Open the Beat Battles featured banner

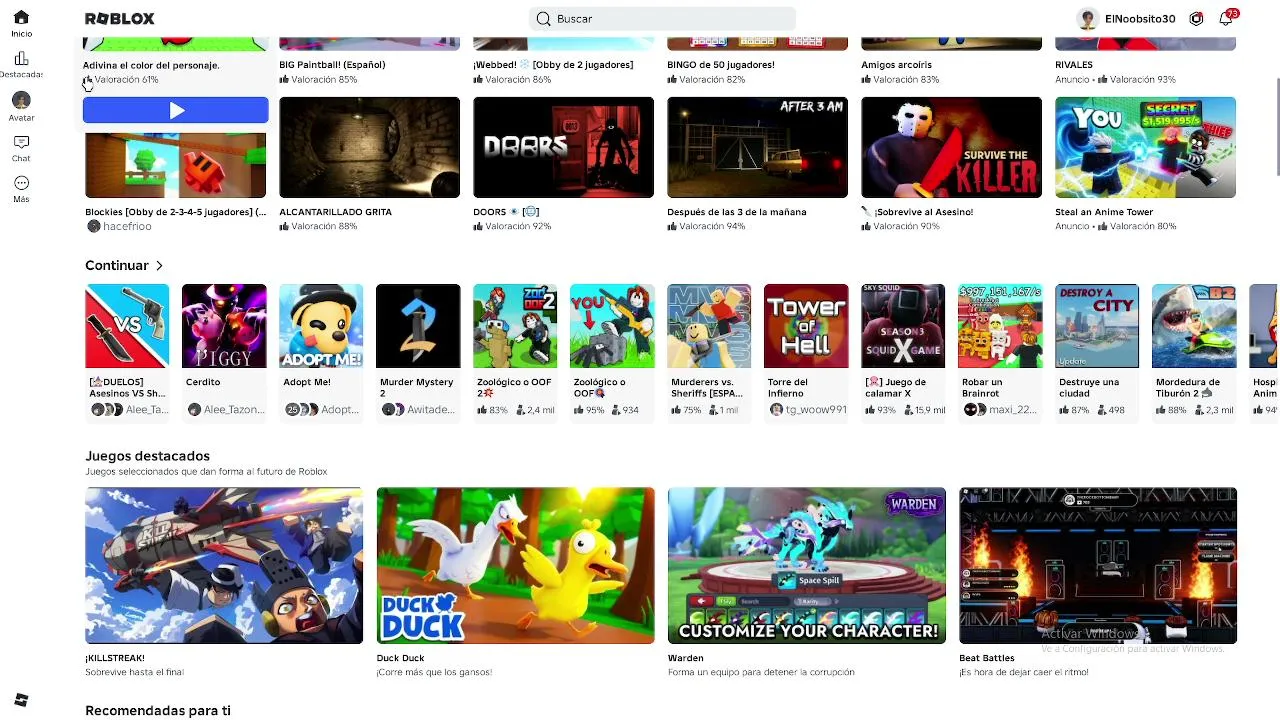click(x=1098, y=566)
